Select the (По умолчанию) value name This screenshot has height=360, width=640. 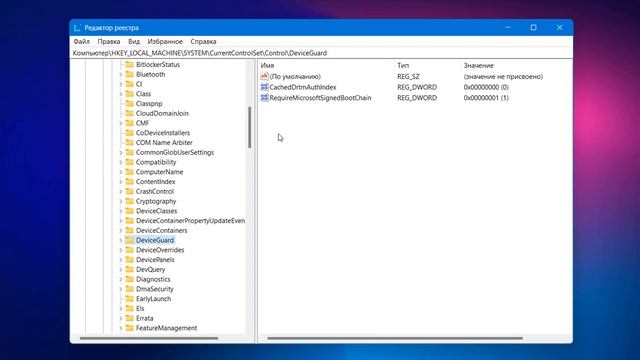(x=295, y=77)
